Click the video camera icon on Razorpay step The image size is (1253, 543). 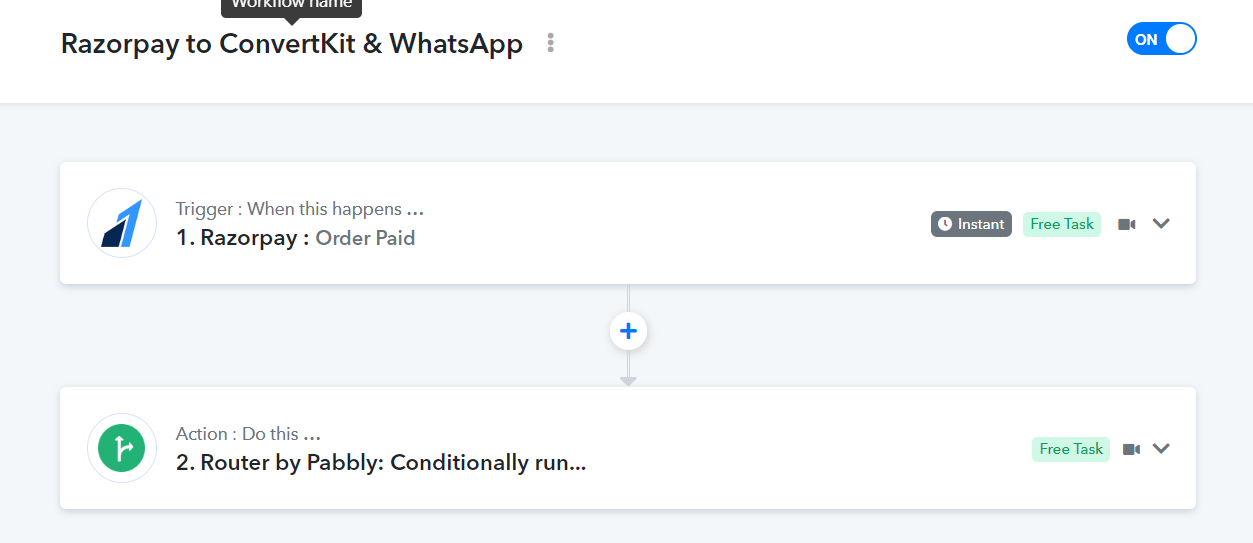pyautogui.click(x=1126, y=224)
